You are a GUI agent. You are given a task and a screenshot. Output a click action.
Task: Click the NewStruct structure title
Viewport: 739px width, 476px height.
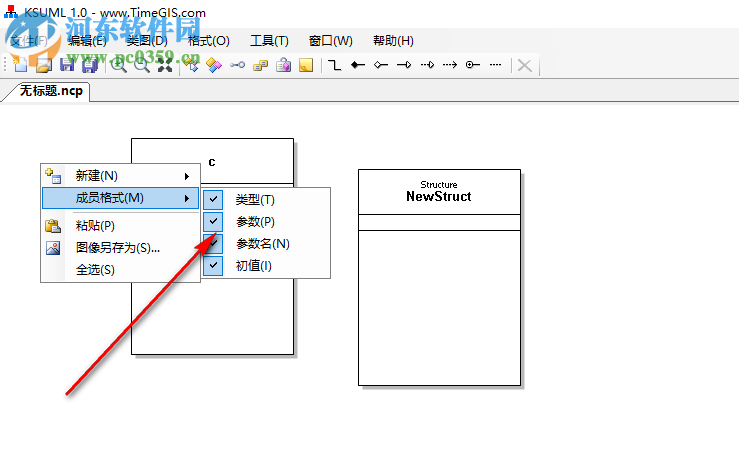pos(439,197)
